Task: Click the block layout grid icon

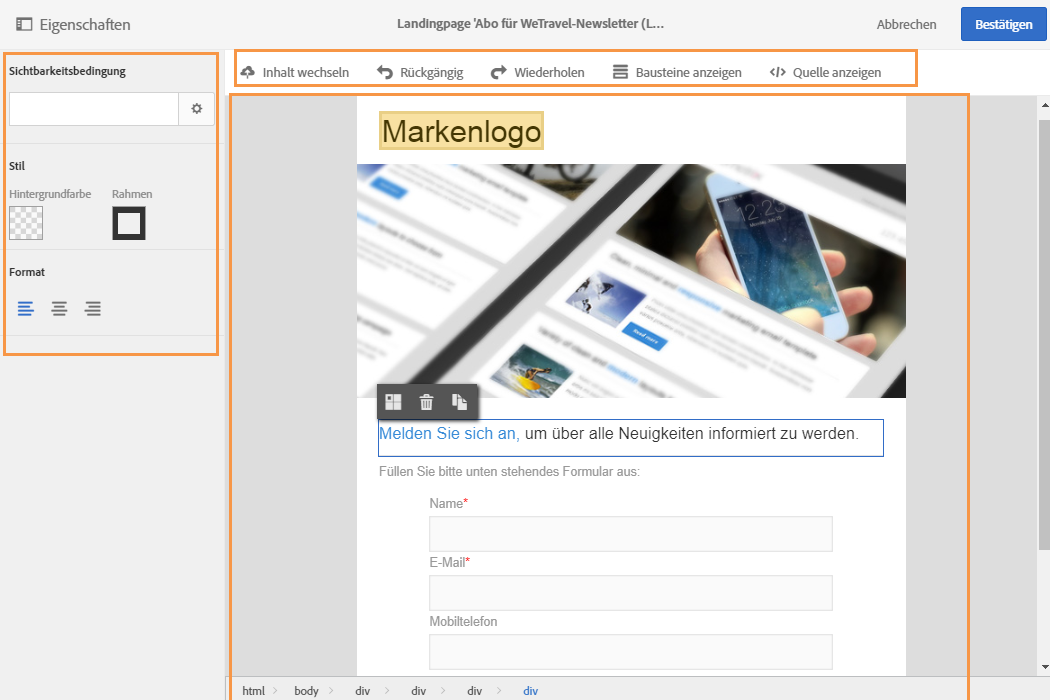Action: point(393,402)
